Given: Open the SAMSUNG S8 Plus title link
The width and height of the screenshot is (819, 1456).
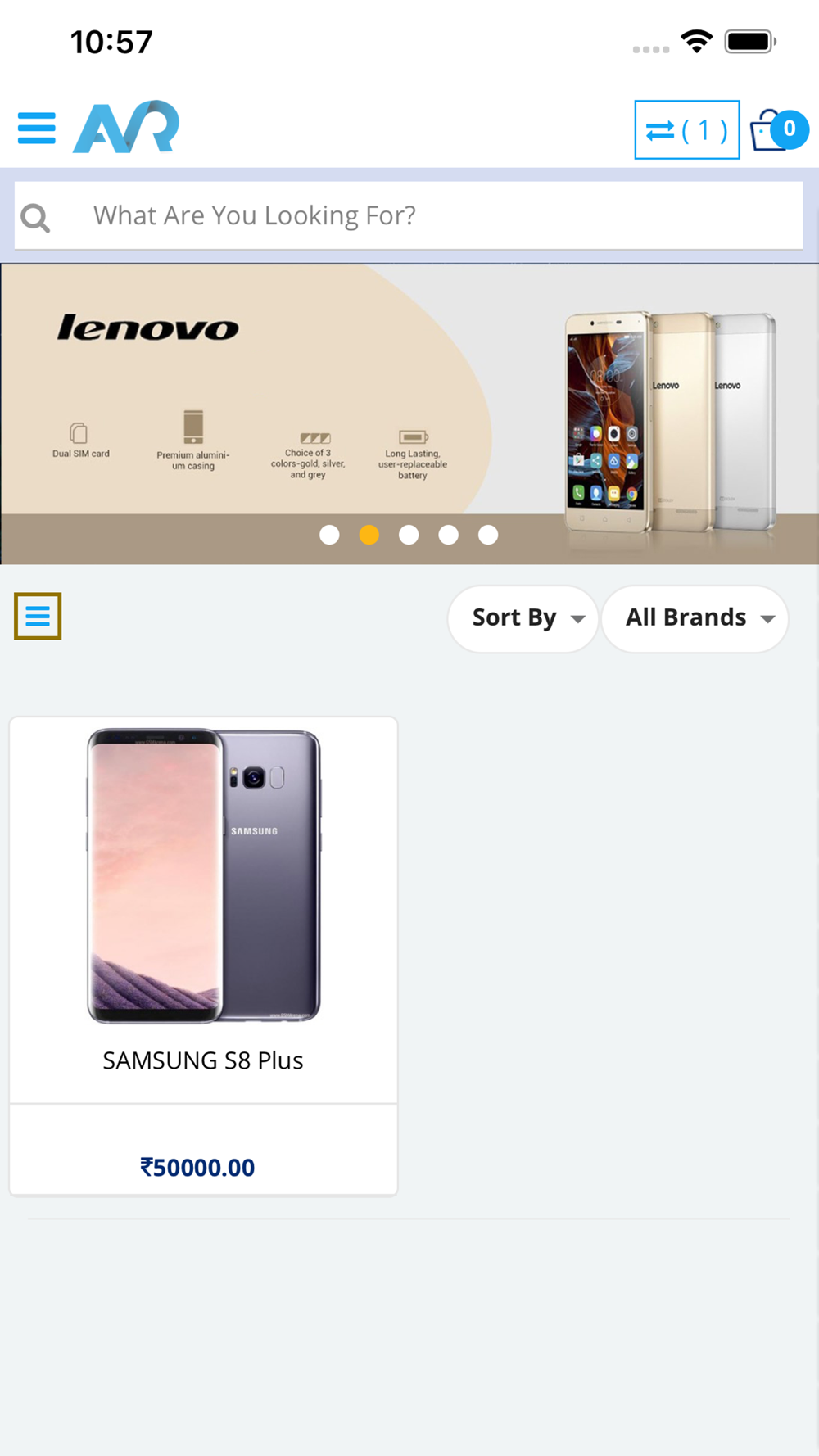Looking at the screenshot, I should pos(203,1060).
